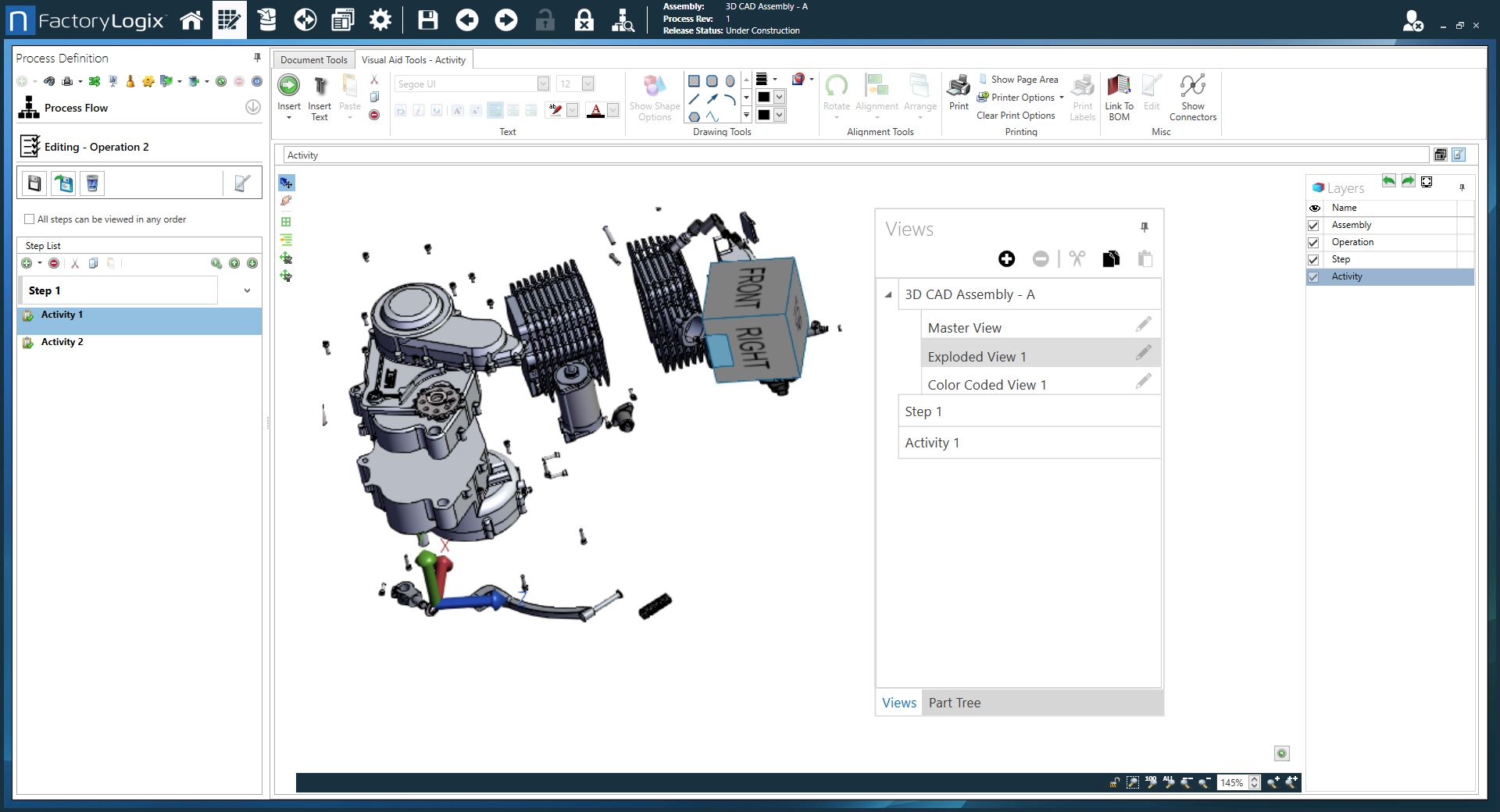Click the font color swatch
The height and width of the screenshot is (812, 1500).
click(595, 110)
